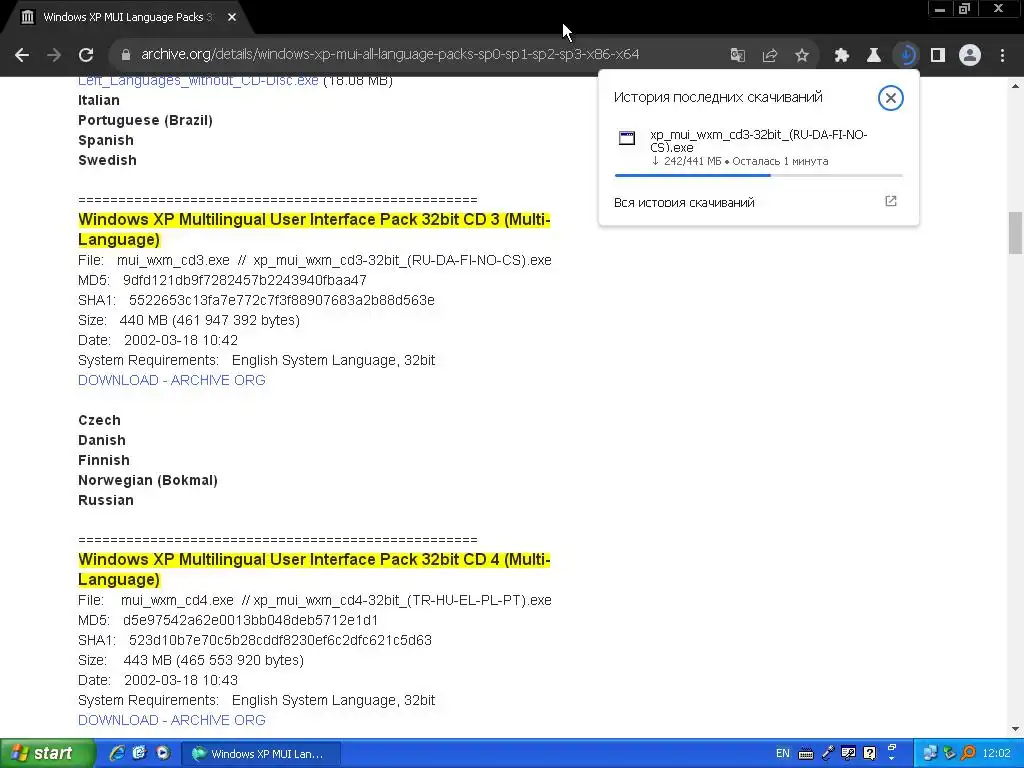Screen dimensions: 1024x768
Task: Click scrollbar up arrow
Action: (x=1016, y=86)
